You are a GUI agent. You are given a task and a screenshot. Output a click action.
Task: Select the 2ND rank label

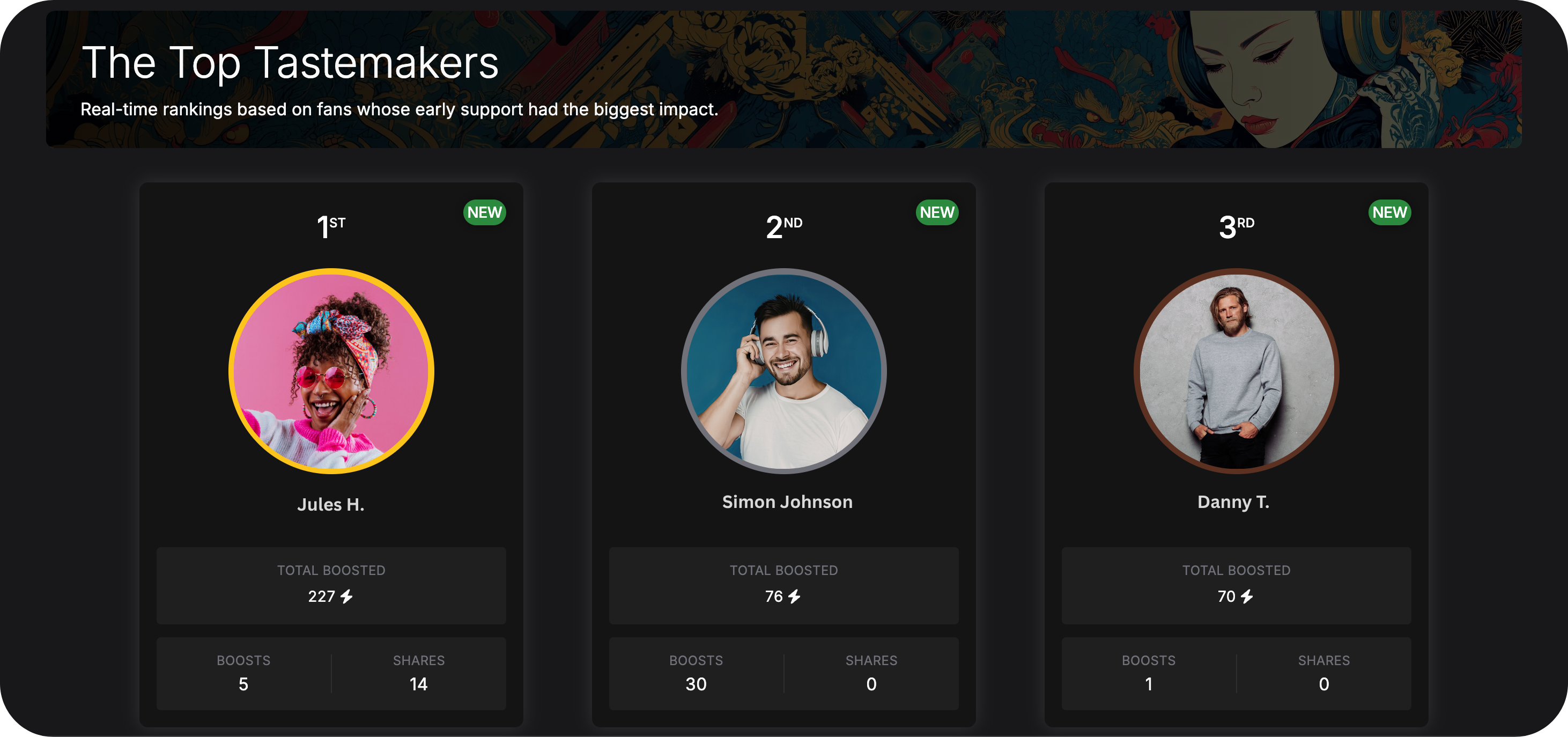pos(784,226)
